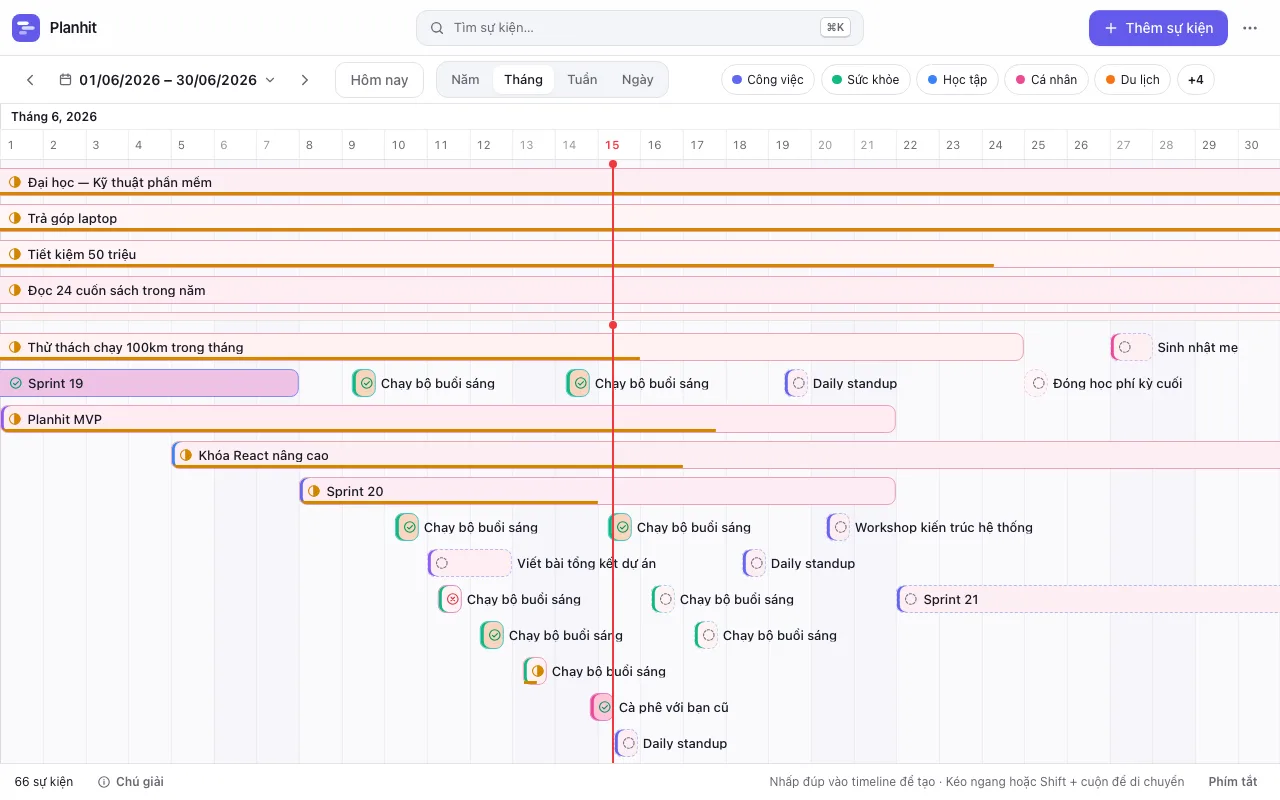Click the Thêm sự kiện button
1280x800 pixels.
coord(1158,28)
